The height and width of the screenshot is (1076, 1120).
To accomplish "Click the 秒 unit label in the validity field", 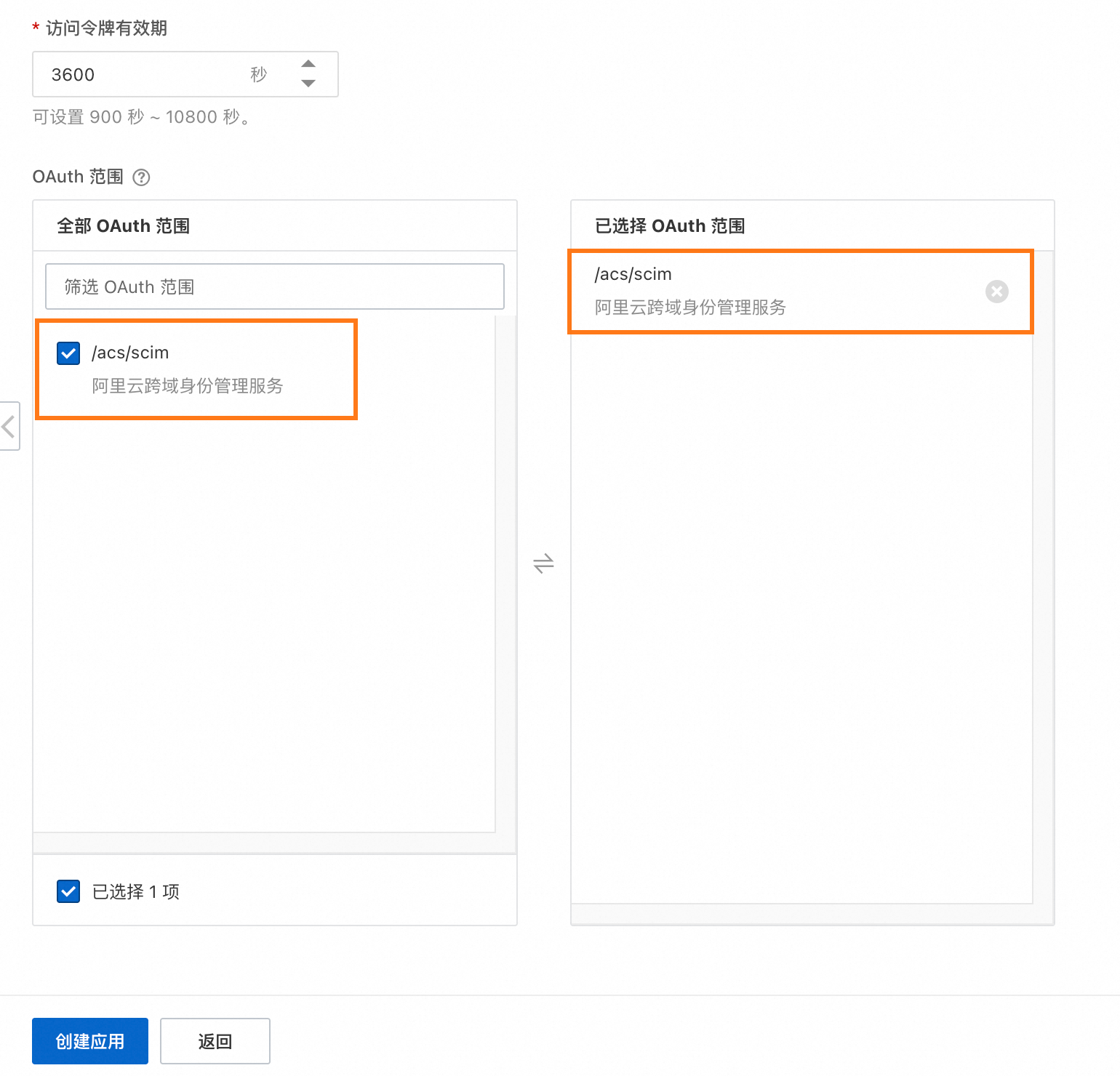I will tap(259, 74).
